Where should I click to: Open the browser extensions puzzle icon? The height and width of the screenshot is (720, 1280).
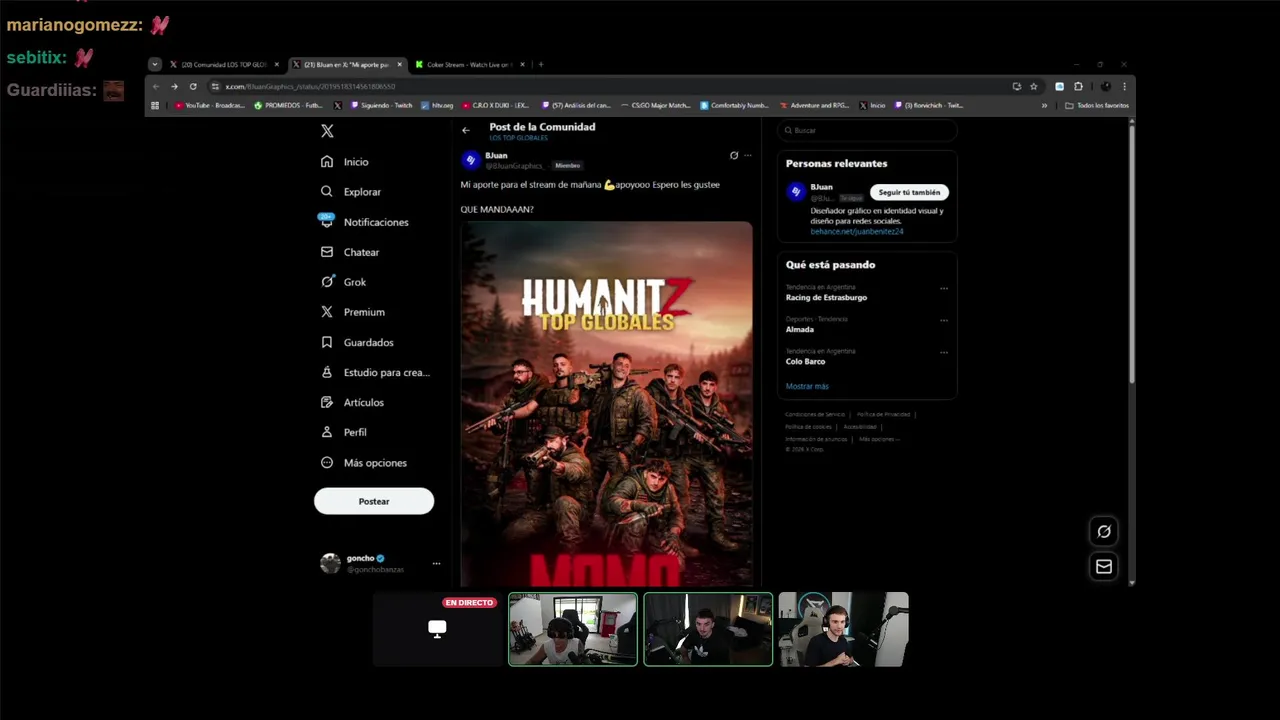pos(1078,86)
